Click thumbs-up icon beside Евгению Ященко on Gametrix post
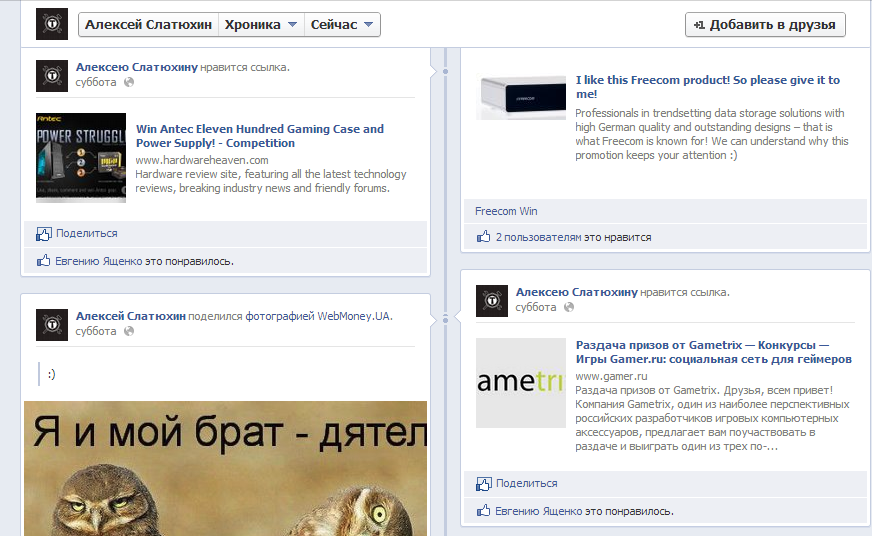Viewport: 872px width, 536px height. (483, 510)
